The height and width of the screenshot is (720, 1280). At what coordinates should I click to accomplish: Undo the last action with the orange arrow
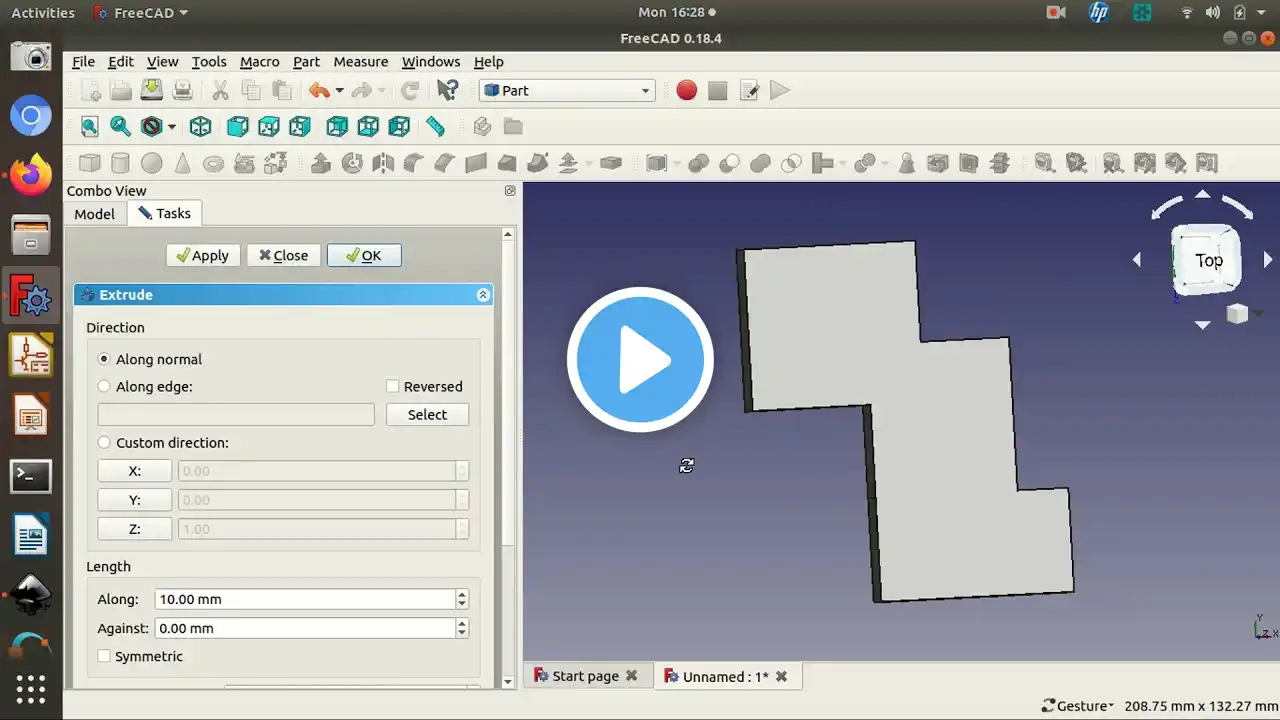pyautogui.click(x=319, y=90)
